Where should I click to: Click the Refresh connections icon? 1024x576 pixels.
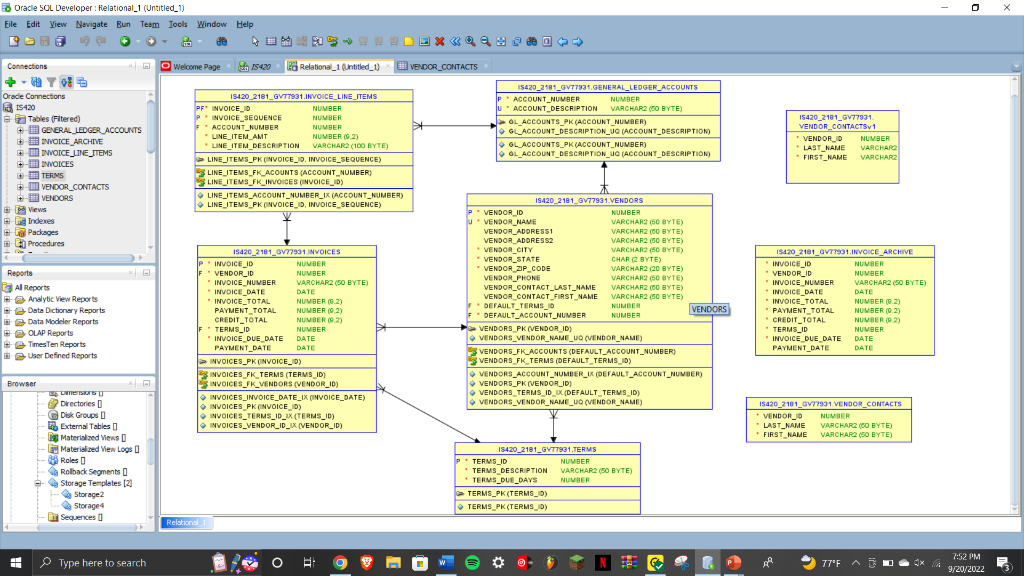[37, 82]
